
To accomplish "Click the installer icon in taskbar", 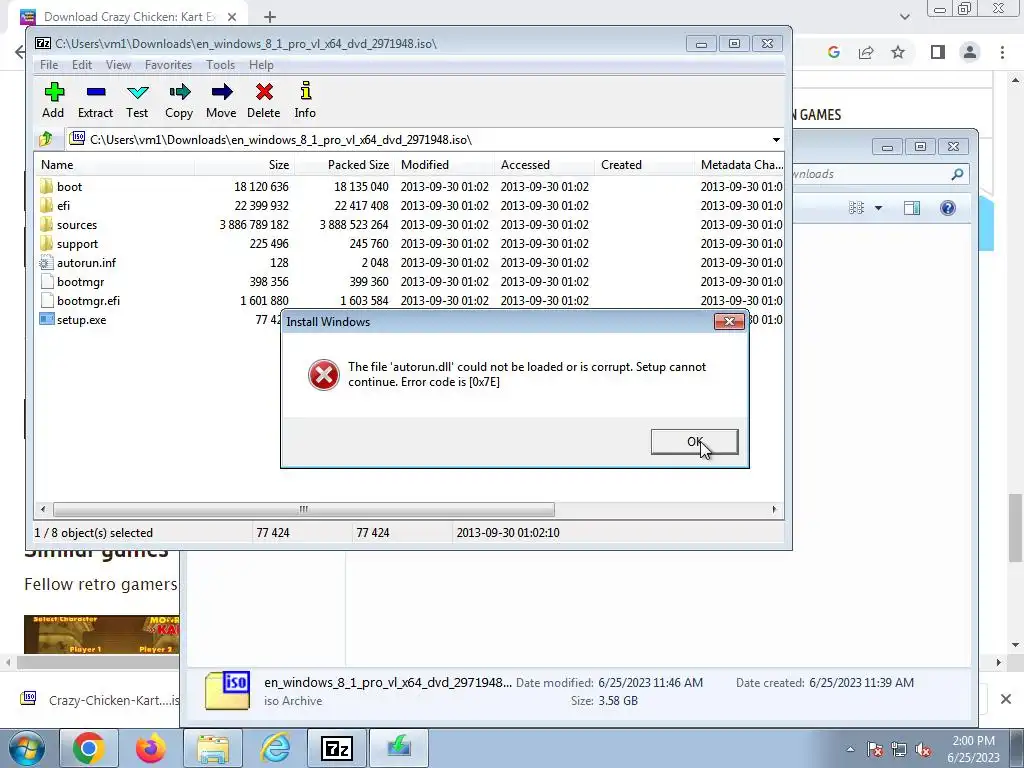I will tap(399, 748).
